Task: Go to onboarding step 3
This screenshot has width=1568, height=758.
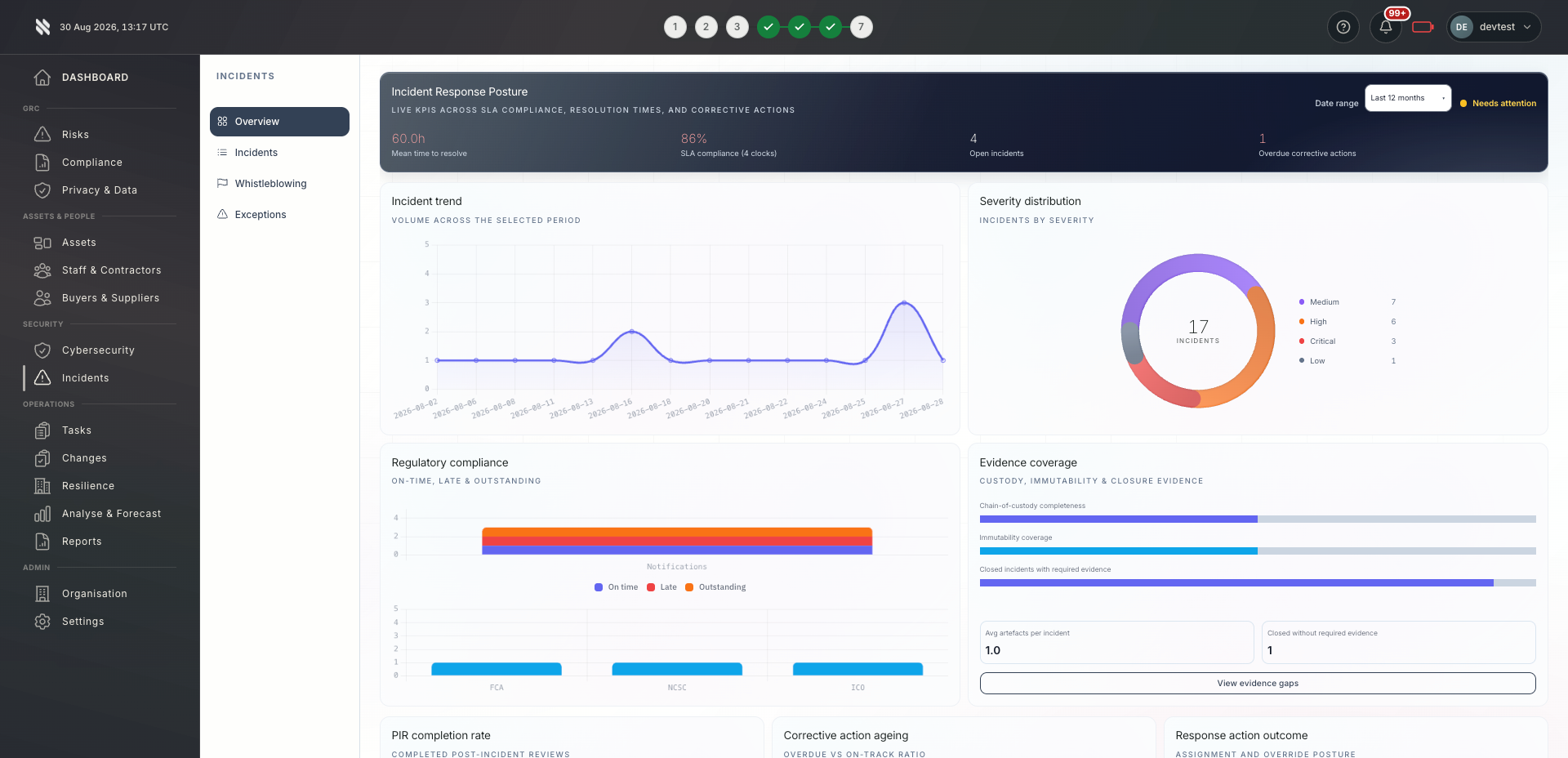Action: coord(737,27)
